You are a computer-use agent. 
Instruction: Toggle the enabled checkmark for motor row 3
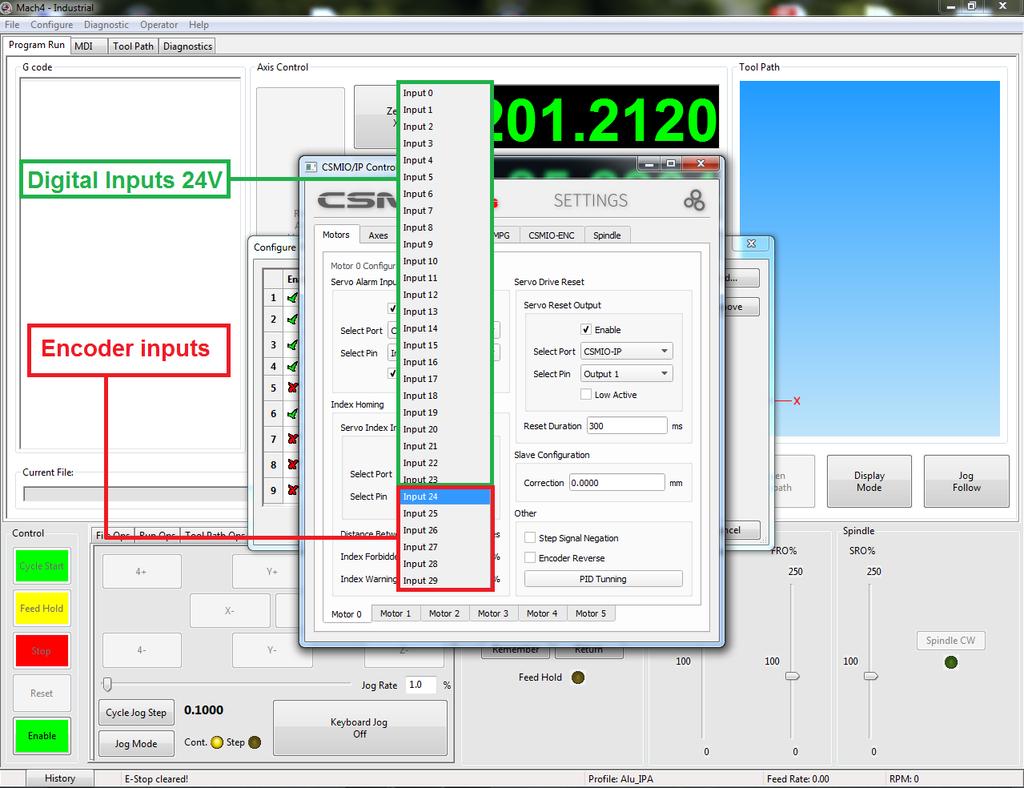tap(293, 345)
